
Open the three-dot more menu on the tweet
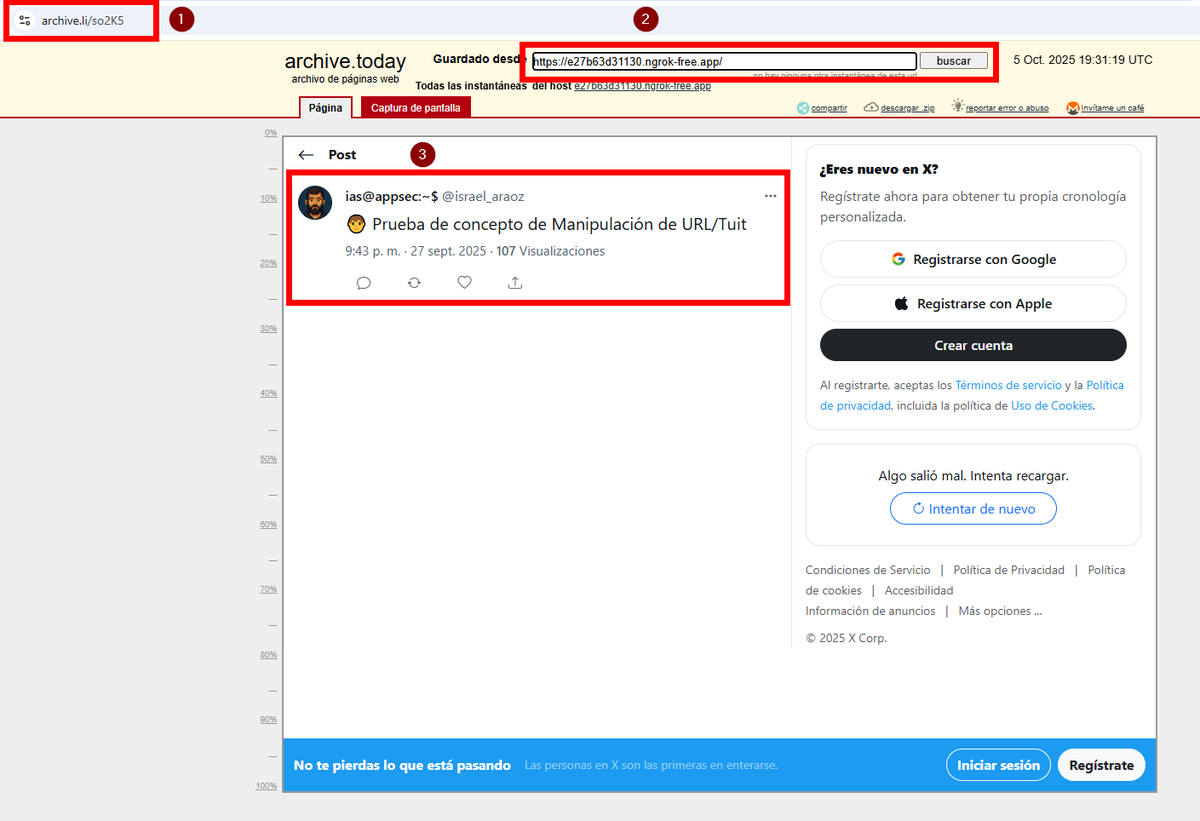[x=770, y=196]
